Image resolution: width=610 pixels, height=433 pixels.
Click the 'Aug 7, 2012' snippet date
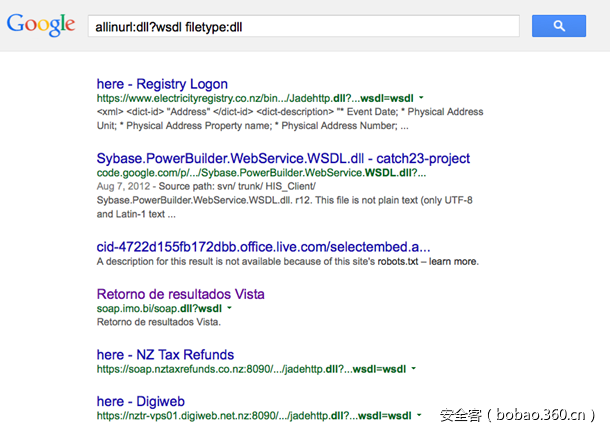click(x=123, y=186)
